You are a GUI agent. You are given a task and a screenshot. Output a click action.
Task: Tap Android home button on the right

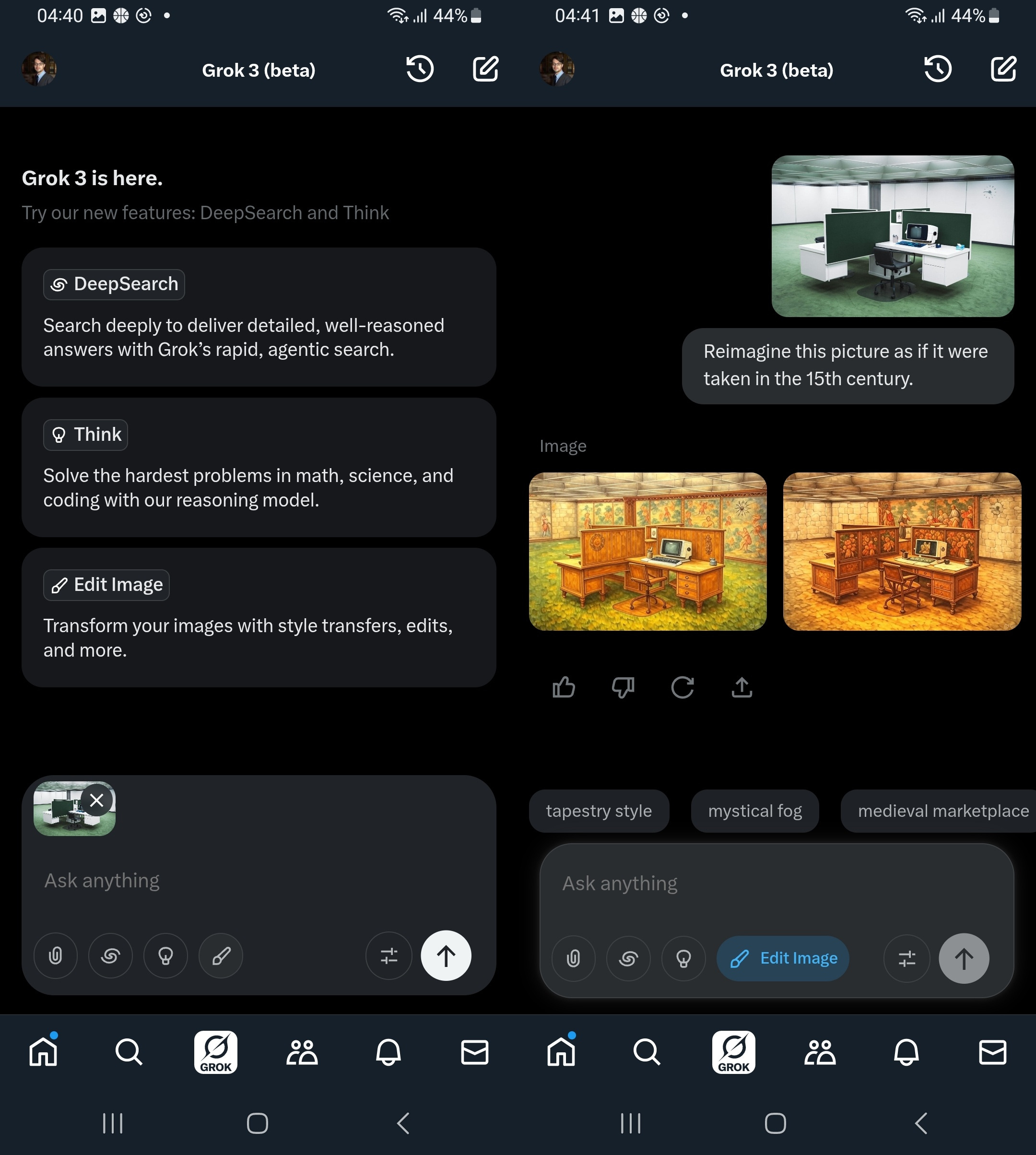click(x=775, y=1123)
